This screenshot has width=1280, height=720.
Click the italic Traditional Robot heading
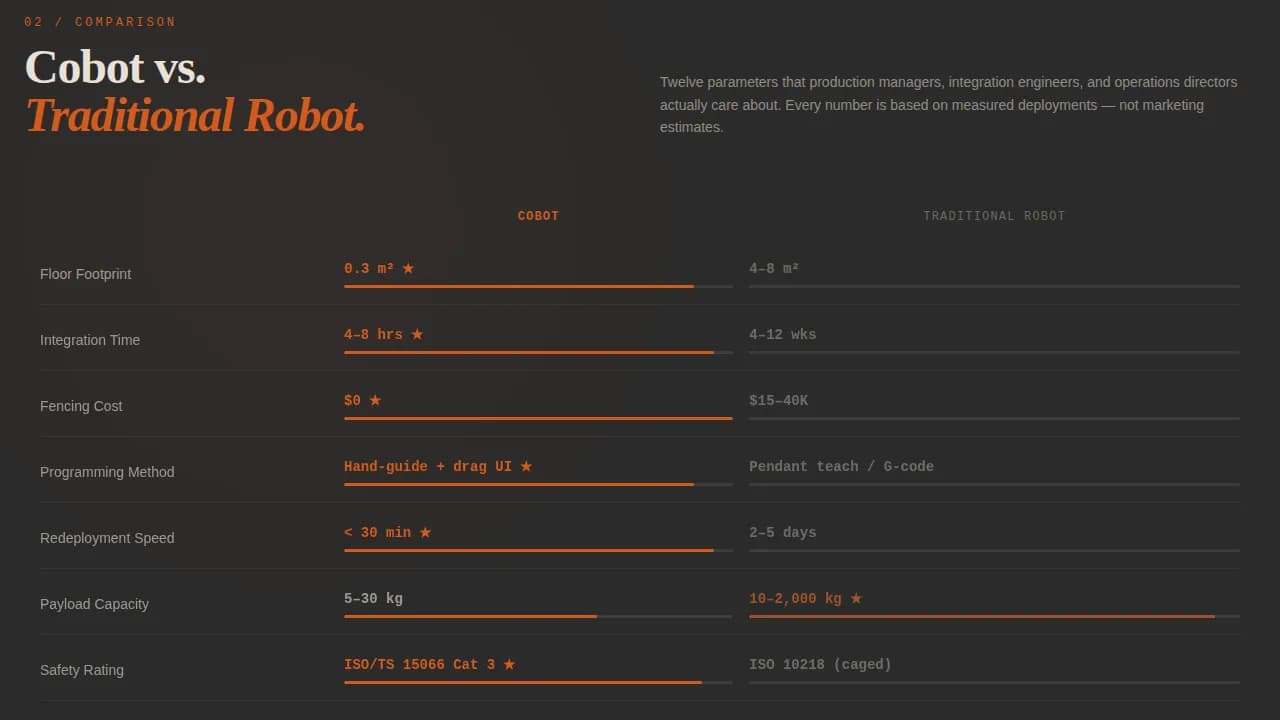coord(196,115)
